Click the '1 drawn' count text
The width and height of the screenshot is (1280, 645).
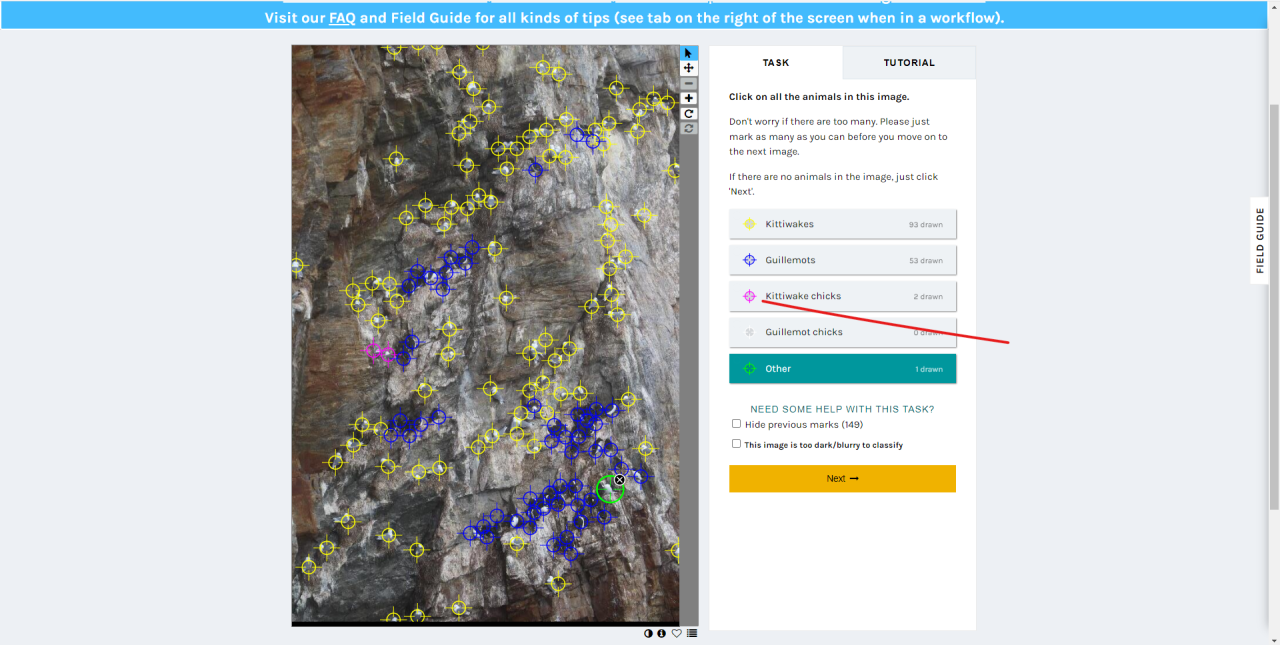pyautogui.click(x=928, y=370)
